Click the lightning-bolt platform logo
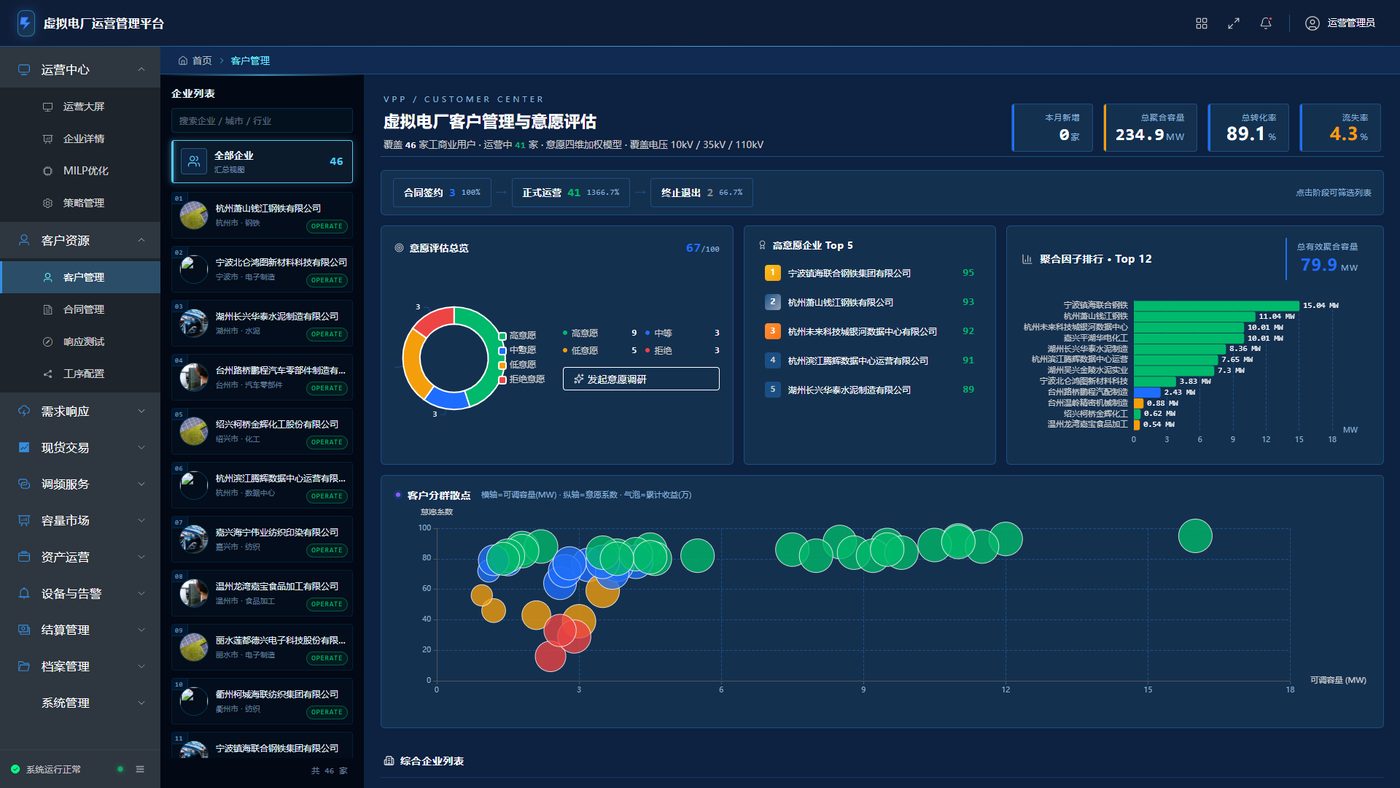Image resolution: width=1400 pixels, height=788 pixels. [25, 23]
